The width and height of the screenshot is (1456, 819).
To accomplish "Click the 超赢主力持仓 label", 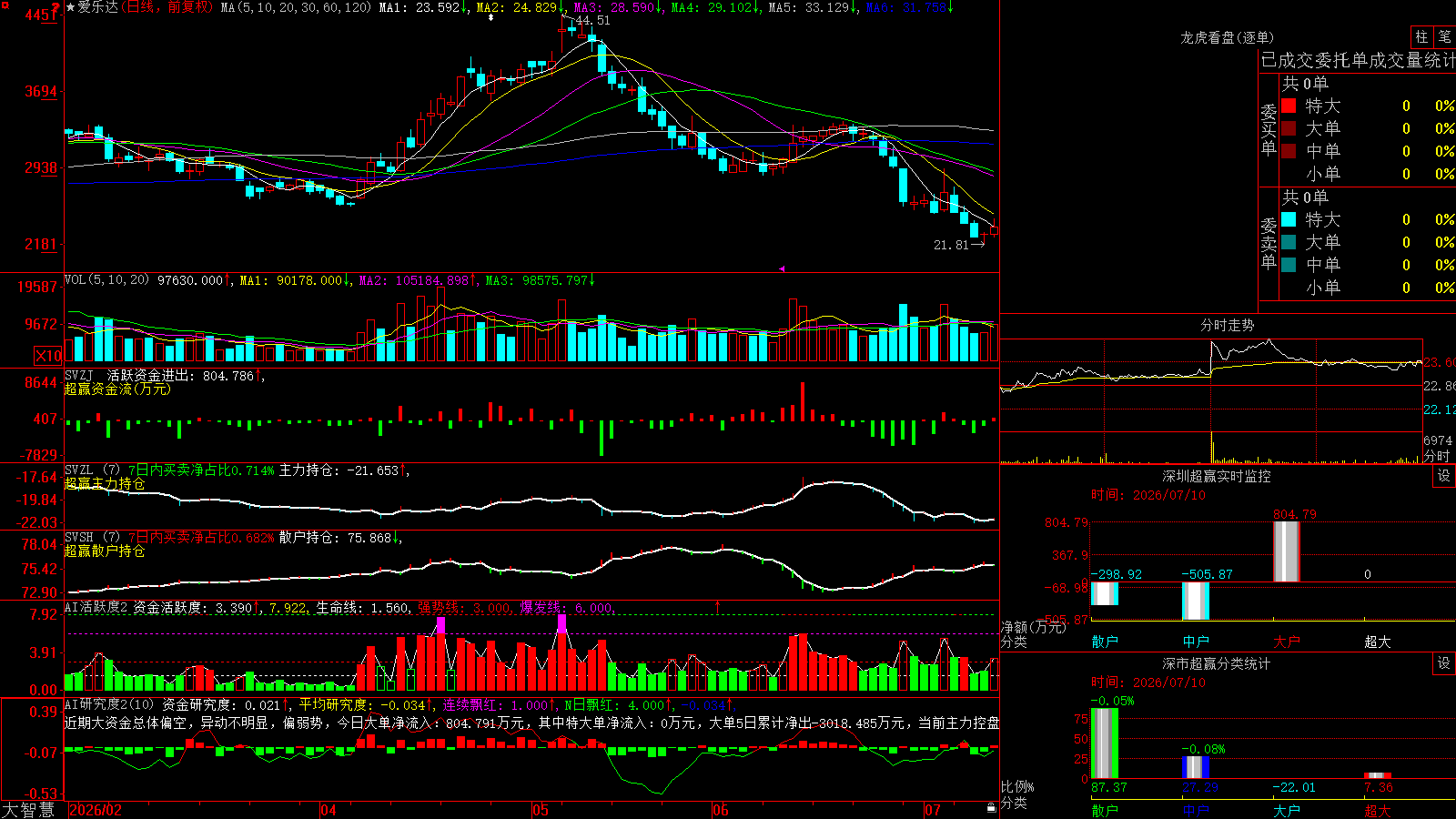I will (105, 484).
